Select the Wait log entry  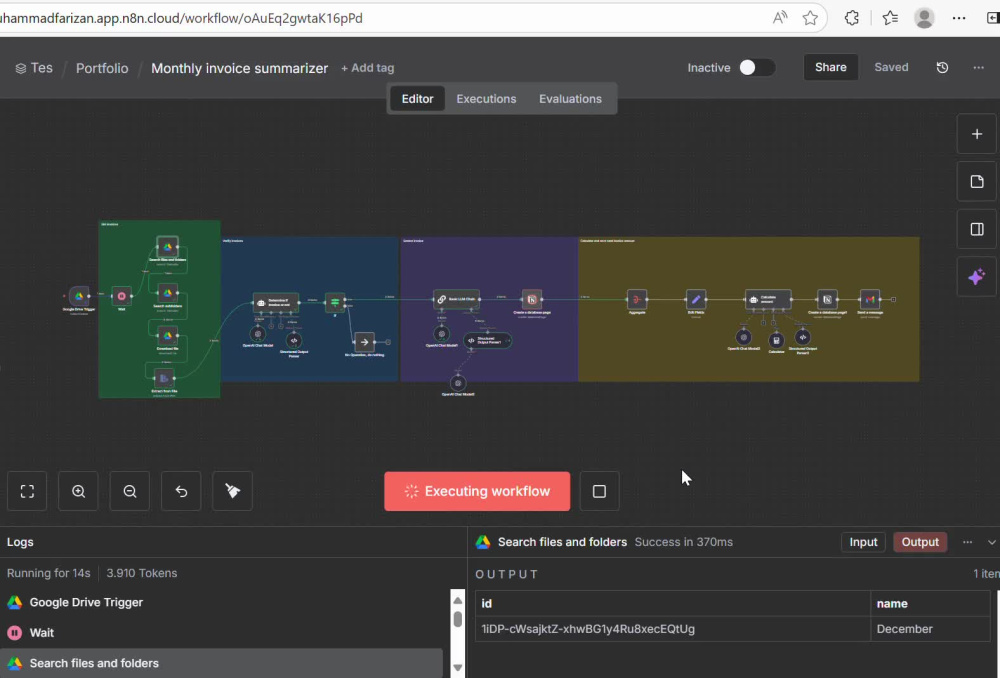pyautogui.click(x=221, y=633)
